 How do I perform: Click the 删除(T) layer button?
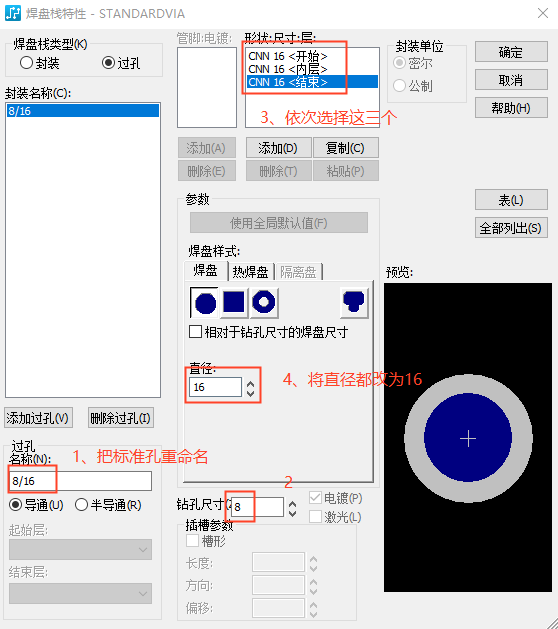coord(278,171)
